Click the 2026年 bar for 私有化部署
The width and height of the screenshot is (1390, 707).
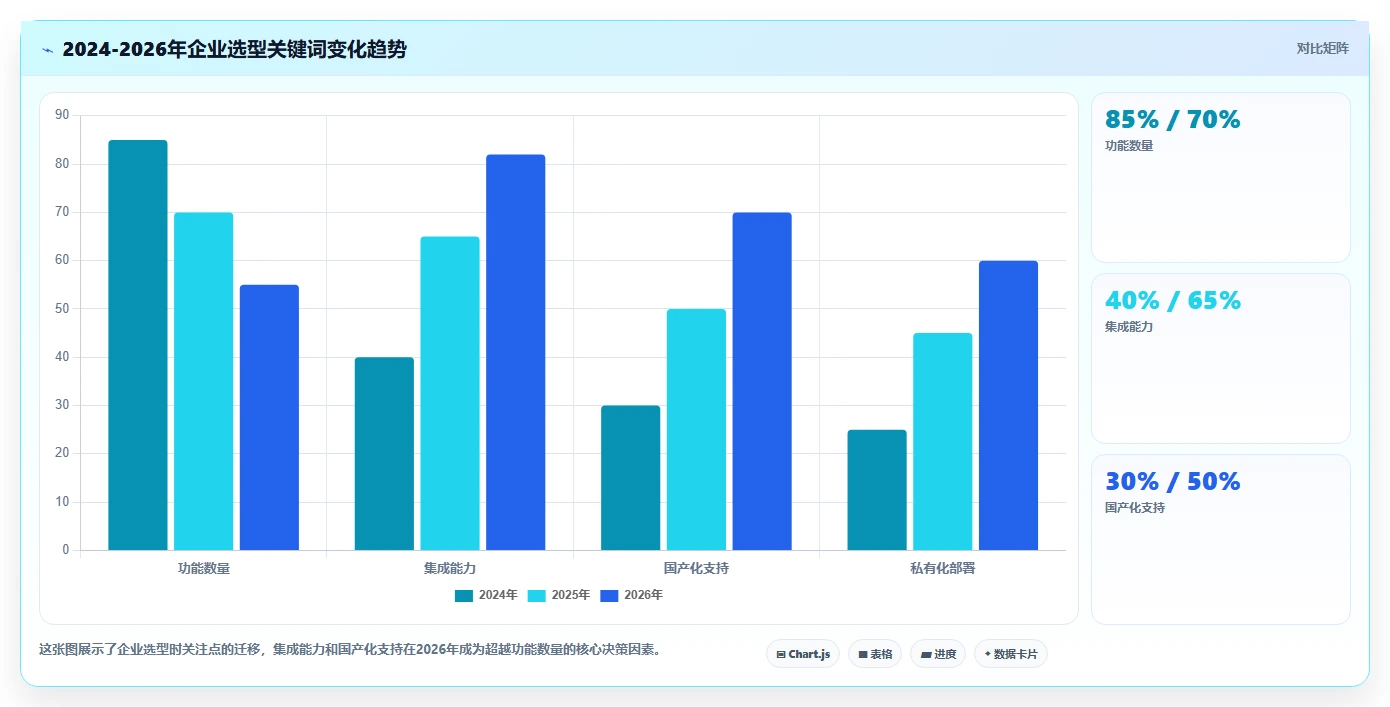[x=1008, y=406]
